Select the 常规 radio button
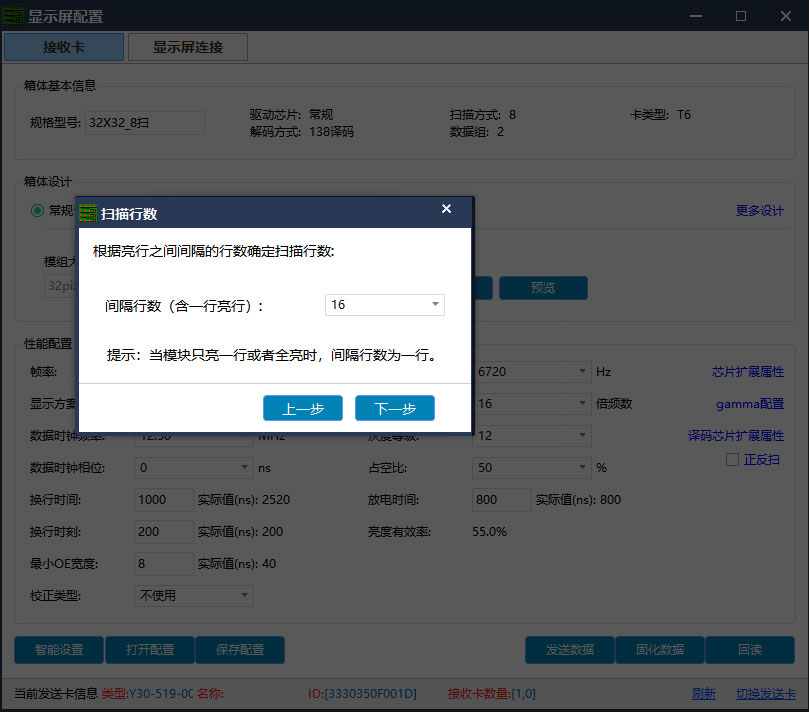809x712 pixels. pyautogui.click(x=37, y=211)
